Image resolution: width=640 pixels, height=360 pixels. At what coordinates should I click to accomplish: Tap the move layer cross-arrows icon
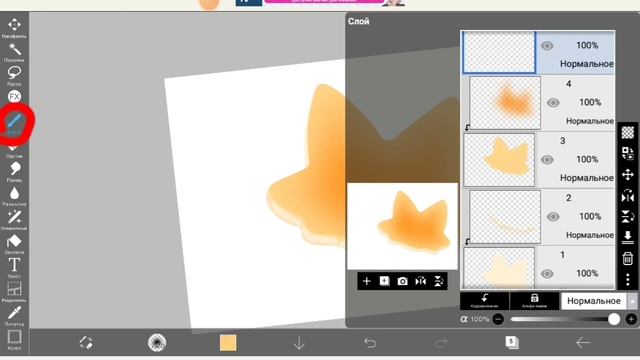(628, 175)
